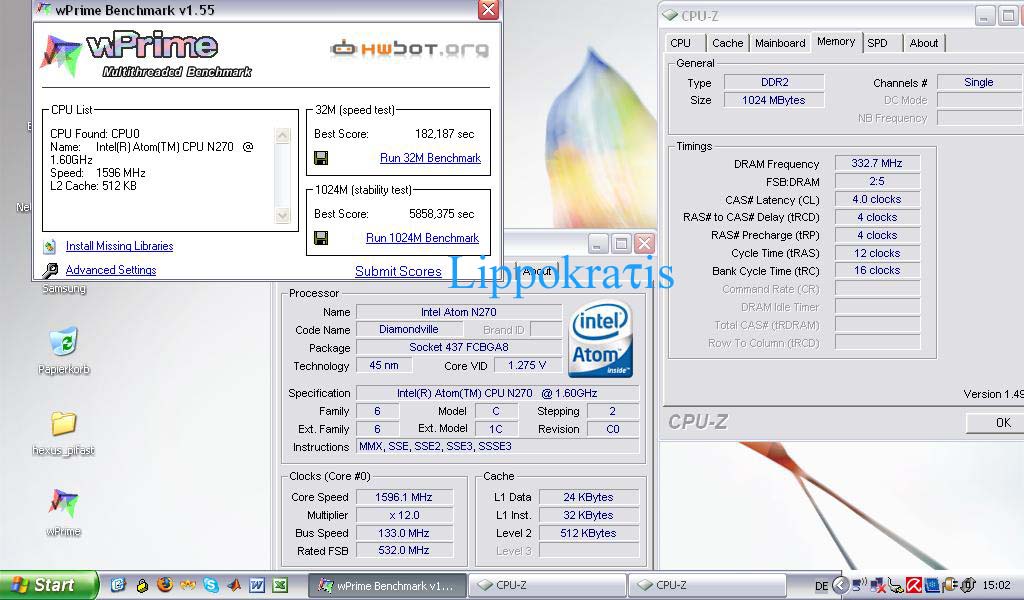Viewport: 1024px width, 600px height.
Task: Activate wPrime Benchmark taskbar button
Action: (x=387, y=586)
